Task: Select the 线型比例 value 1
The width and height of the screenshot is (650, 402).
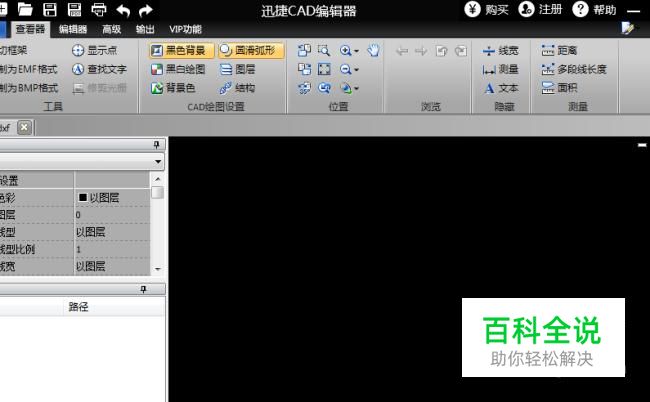Action: click(112, 249)
